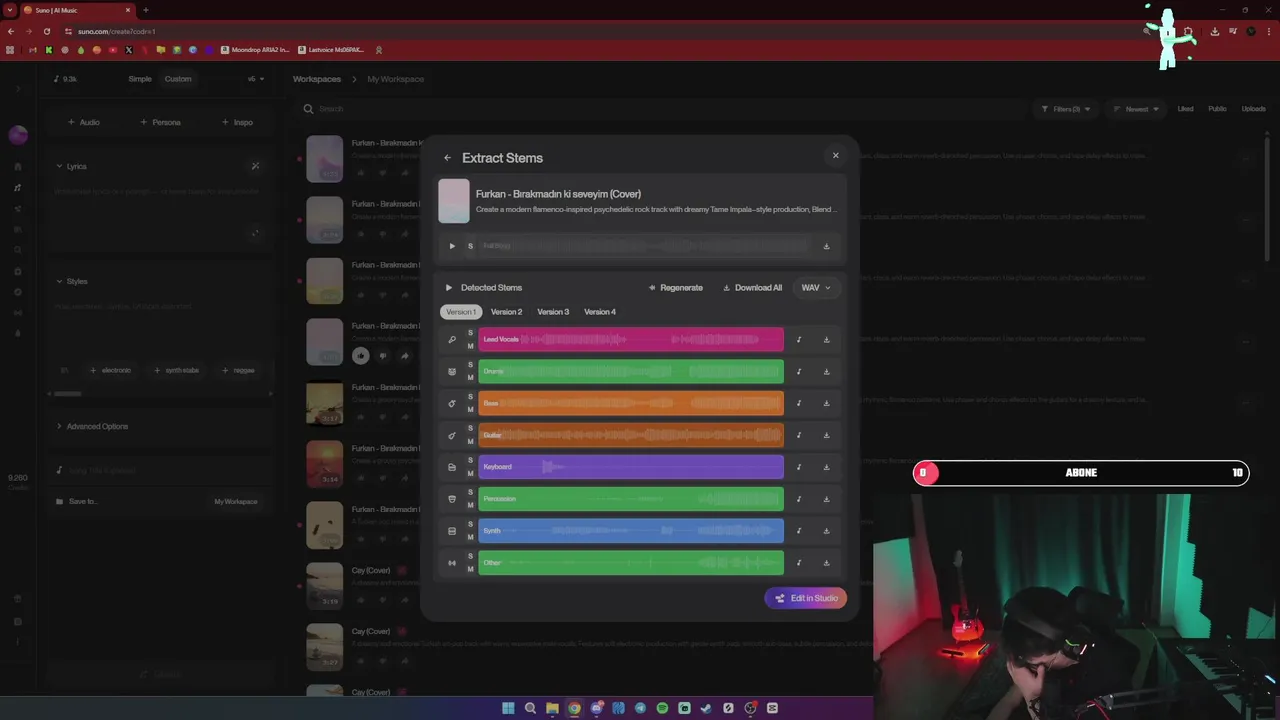Screen dimensions: 1280x720
Task: Expand Advanced Options
Action: pyautogui.click(x=92, y=426)
